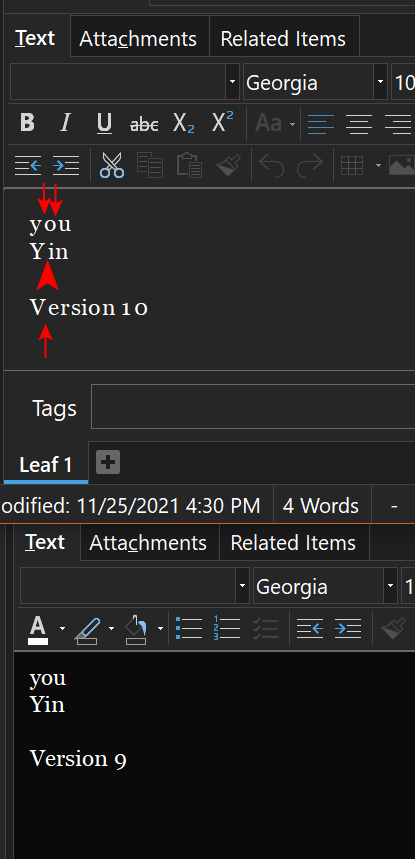Switch to upper Attachments tab
The image size is (415, 859).
point(138,39)
